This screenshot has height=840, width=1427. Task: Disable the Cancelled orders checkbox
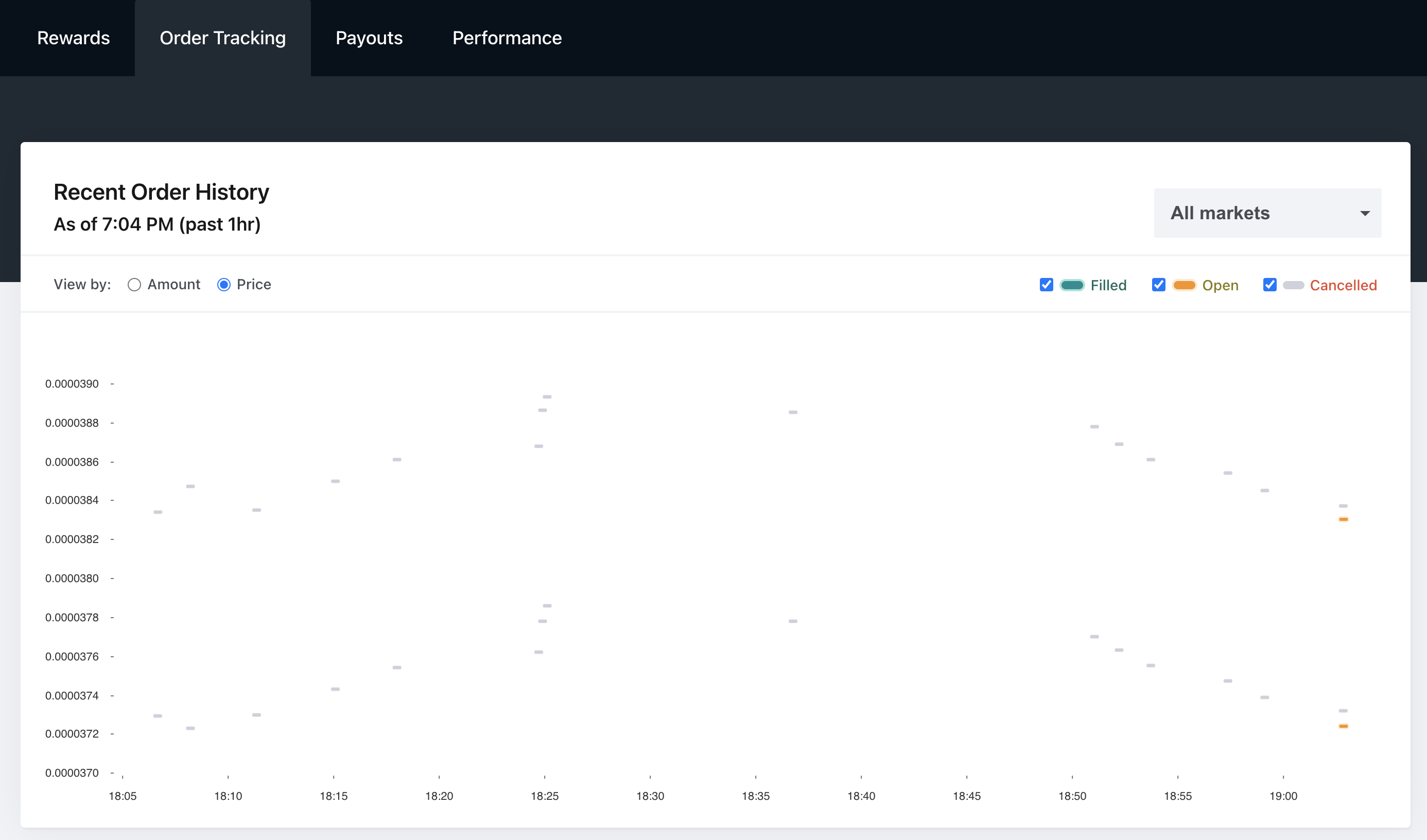point(1269,285)
